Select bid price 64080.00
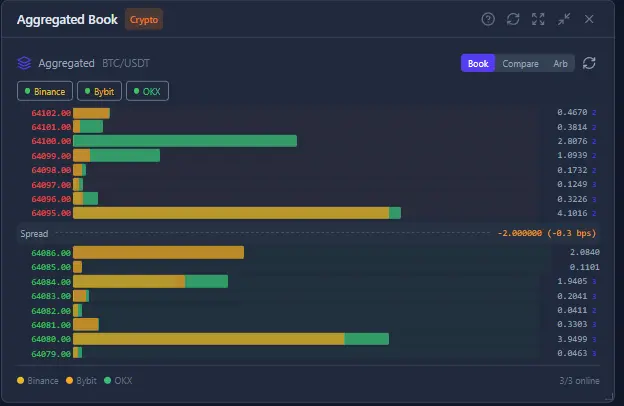 51,339
